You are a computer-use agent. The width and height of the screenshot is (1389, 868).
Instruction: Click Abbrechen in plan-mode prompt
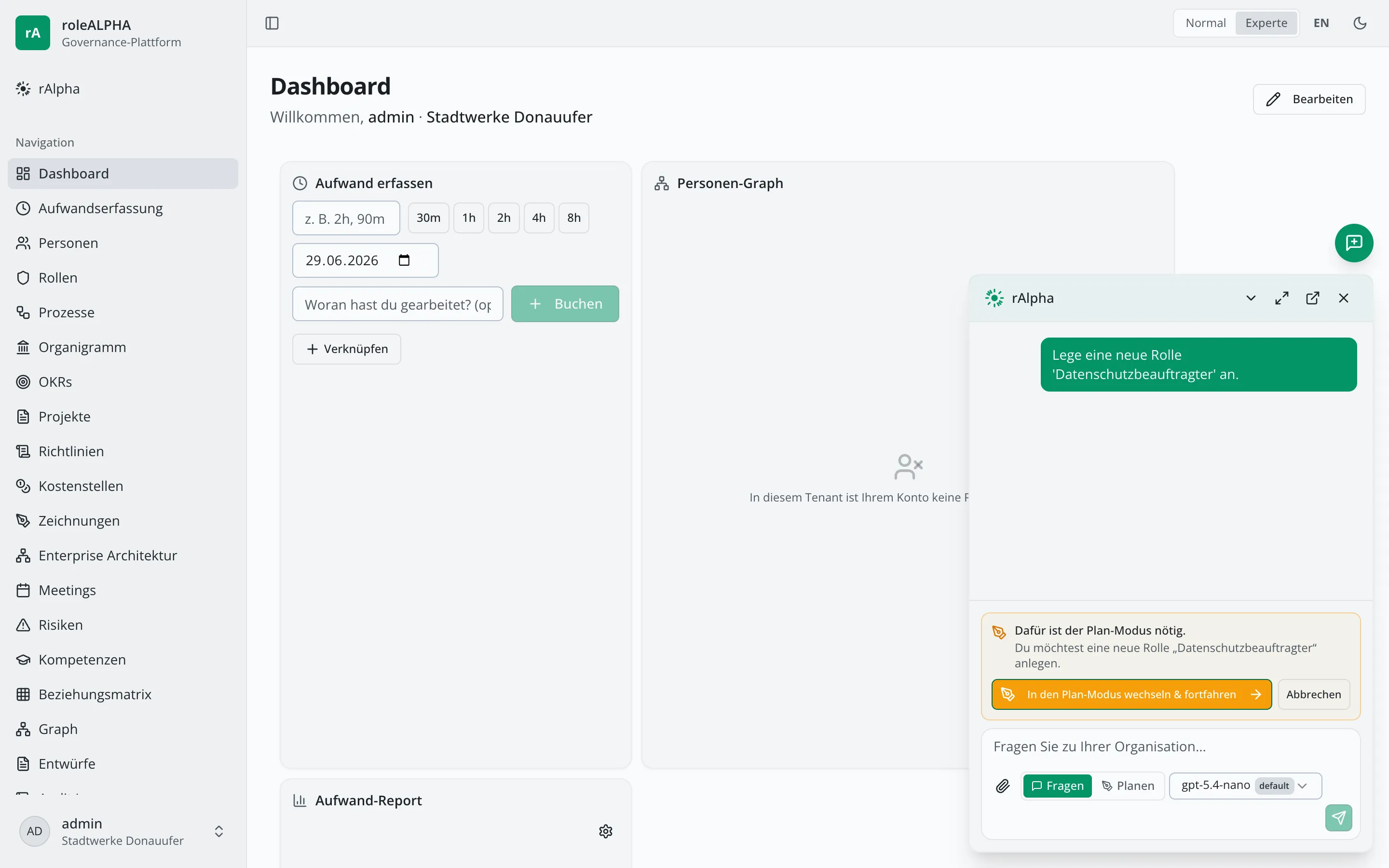pyautogui.click(x=1313, y=694)
